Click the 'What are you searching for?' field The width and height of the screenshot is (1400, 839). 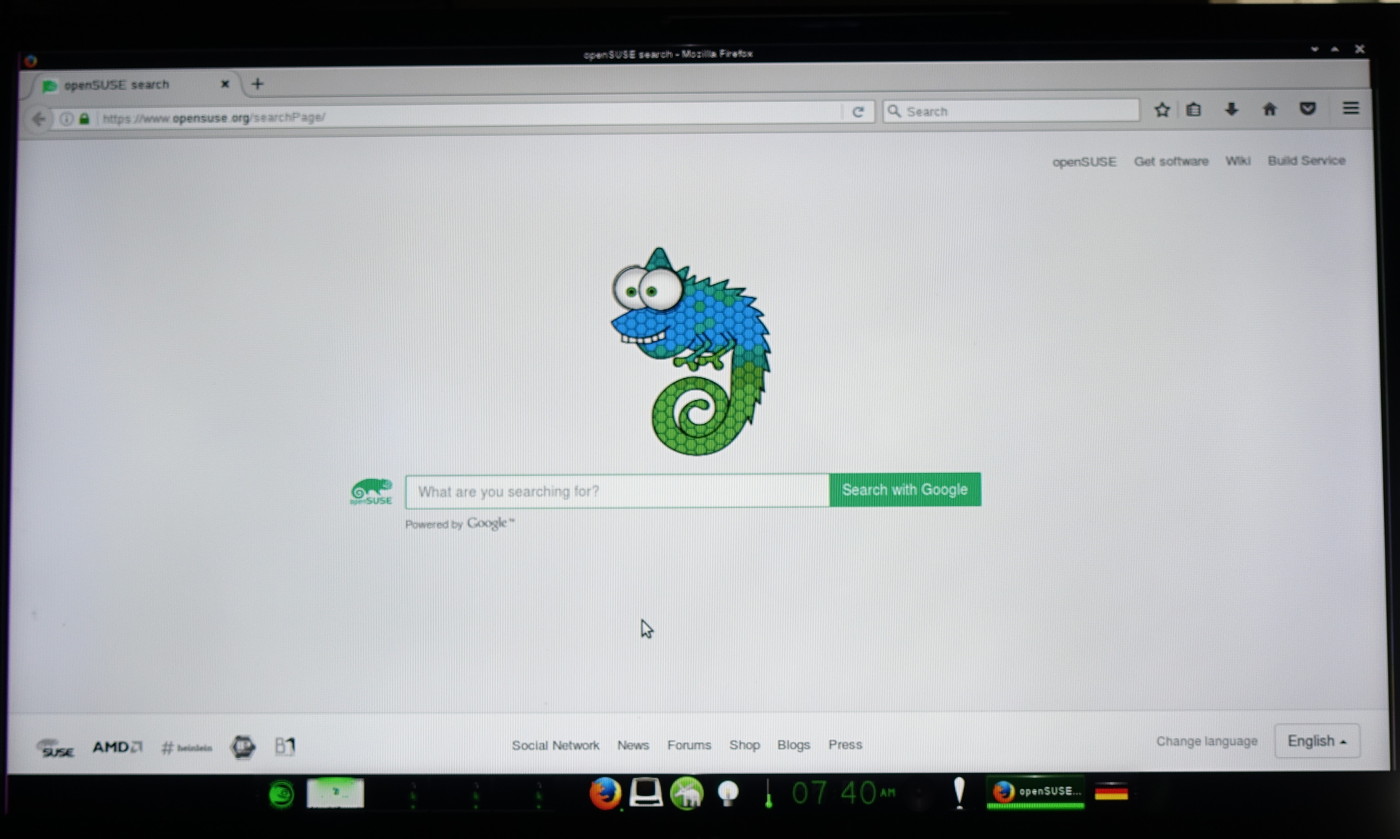[617, 491]
